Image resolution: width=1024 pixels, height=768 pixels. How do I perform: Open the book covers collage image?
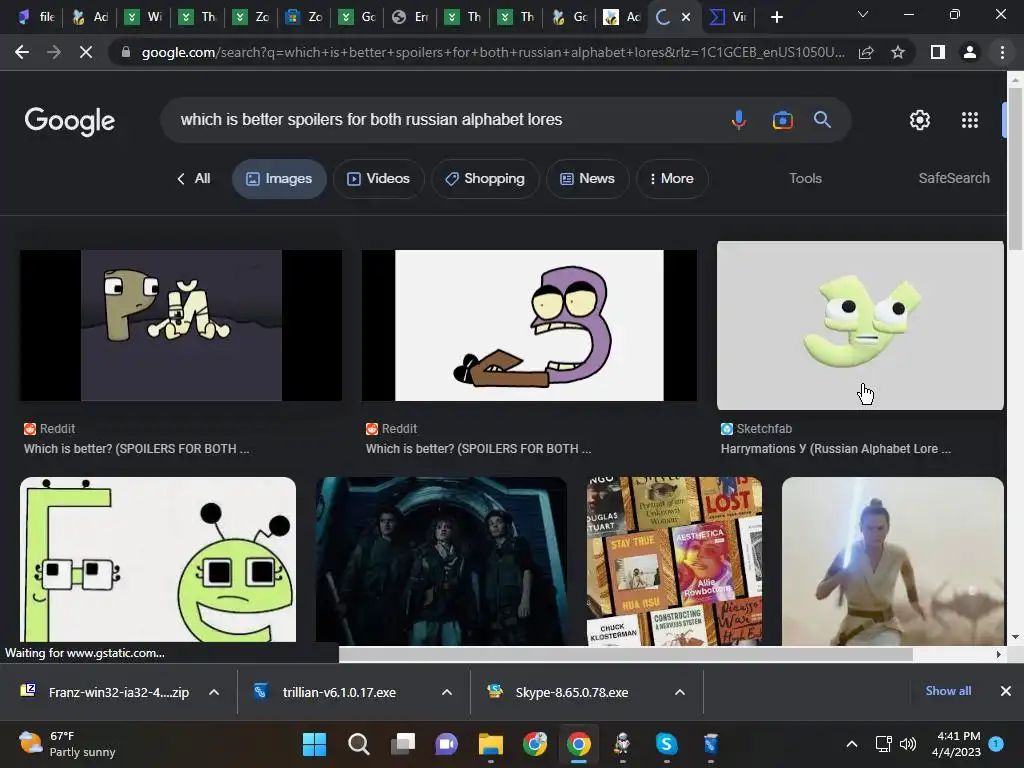[674, 562]
